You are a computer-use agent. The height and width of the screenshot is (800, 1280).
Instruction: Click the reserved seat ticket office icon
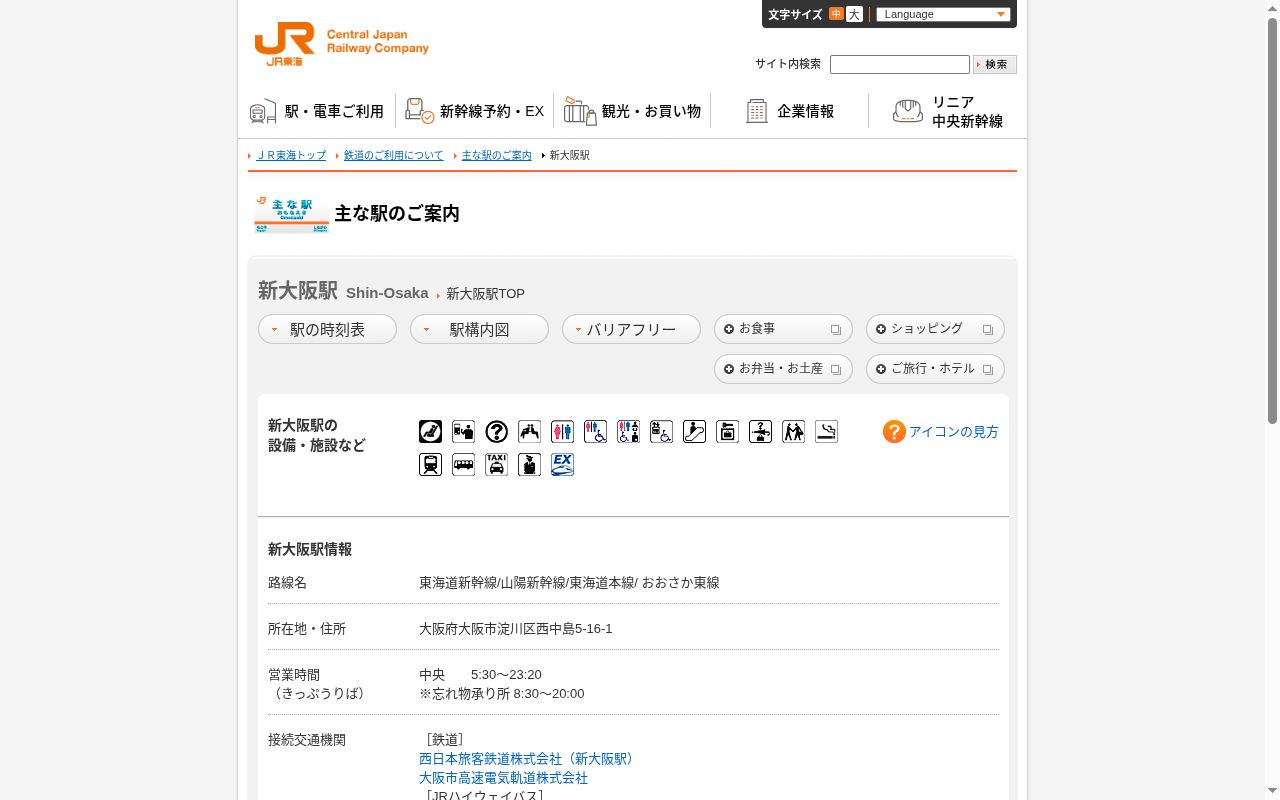[x=430, y=431]
